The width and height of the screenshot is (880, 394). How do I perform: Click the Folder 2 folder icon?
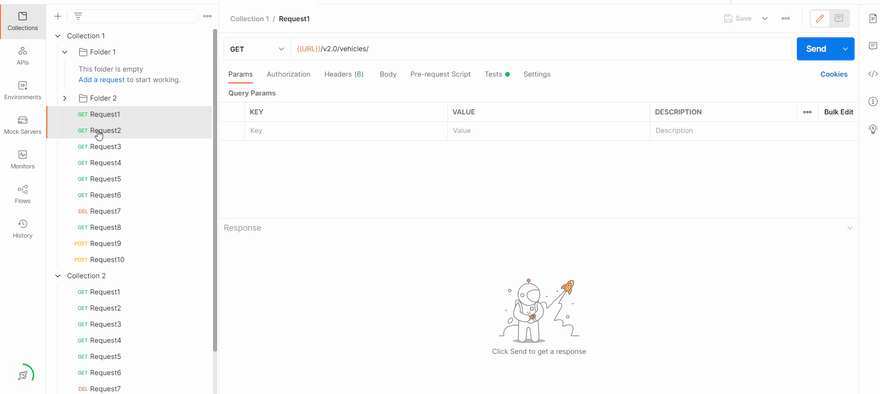(x=83, y=98)
